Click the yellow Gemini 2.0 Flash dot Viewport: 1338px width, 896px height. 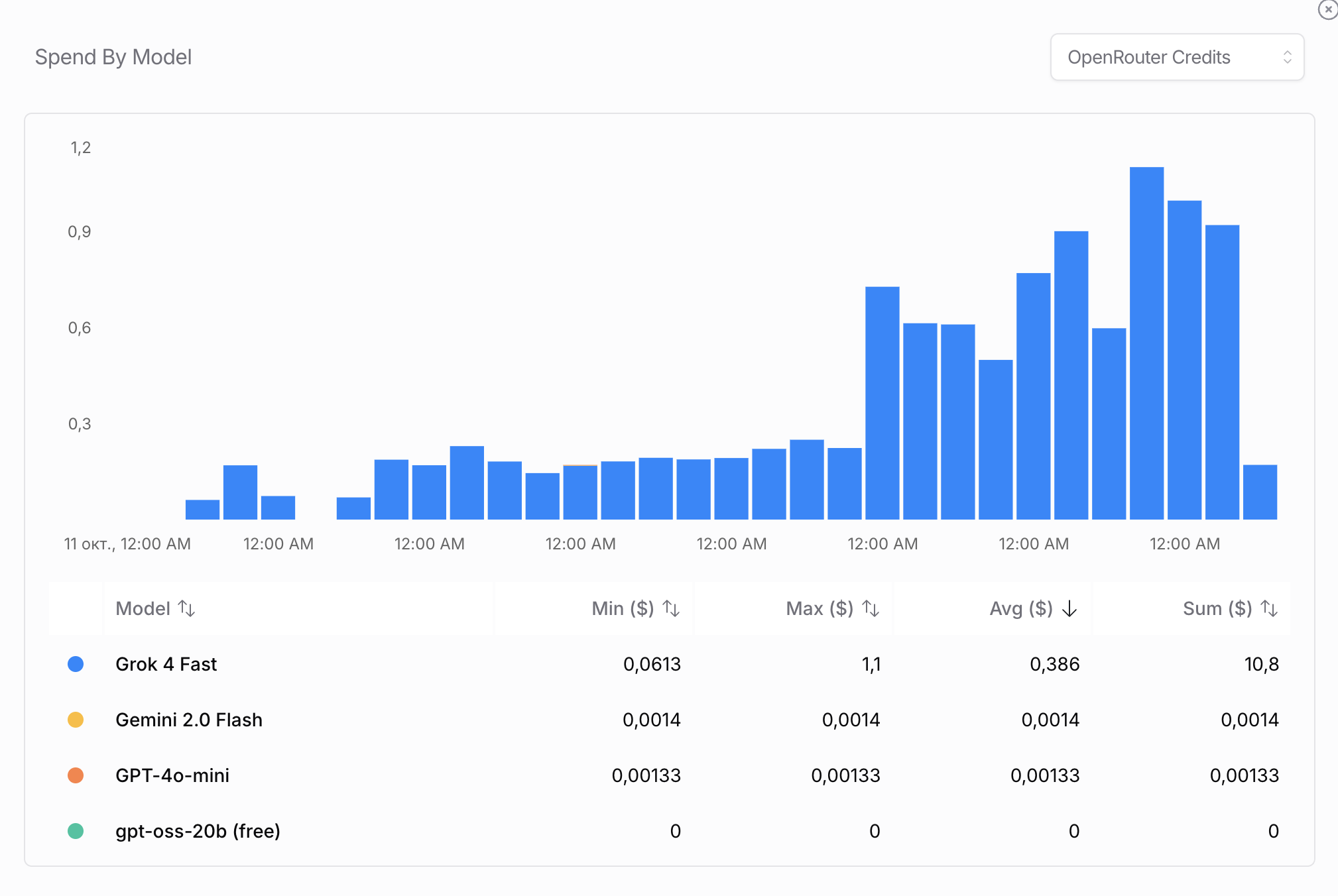[76, 720]
